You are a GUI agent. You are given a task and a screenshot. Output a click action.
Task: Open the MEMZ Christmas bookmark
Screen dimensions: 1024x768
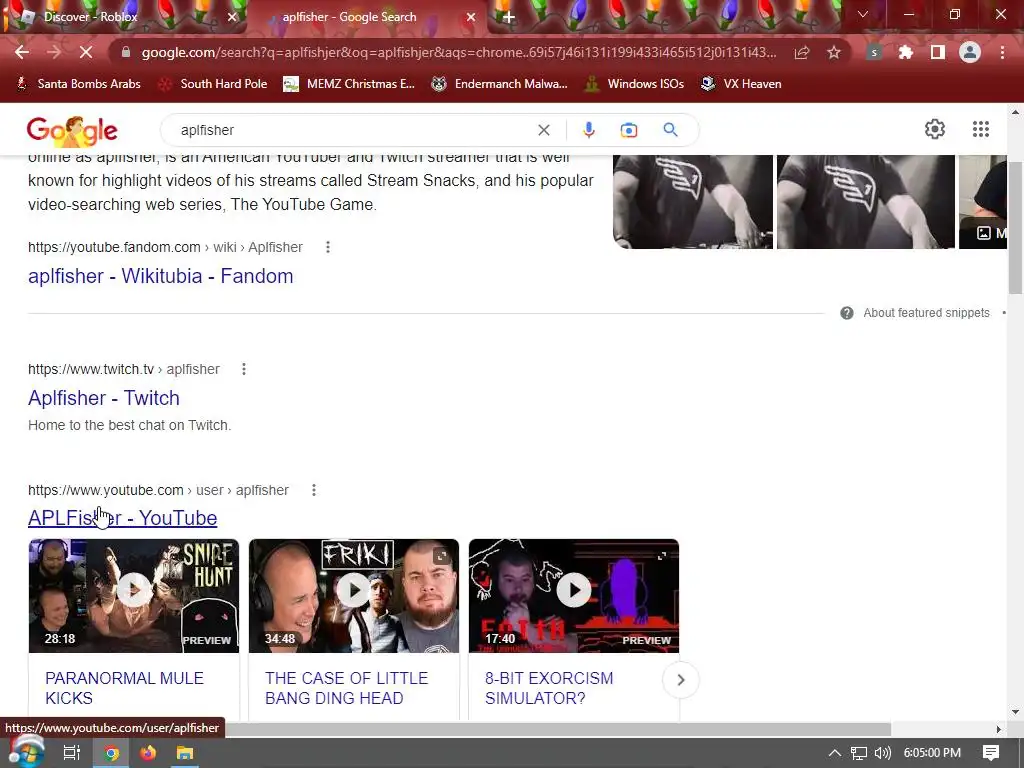tap(349, 84)
